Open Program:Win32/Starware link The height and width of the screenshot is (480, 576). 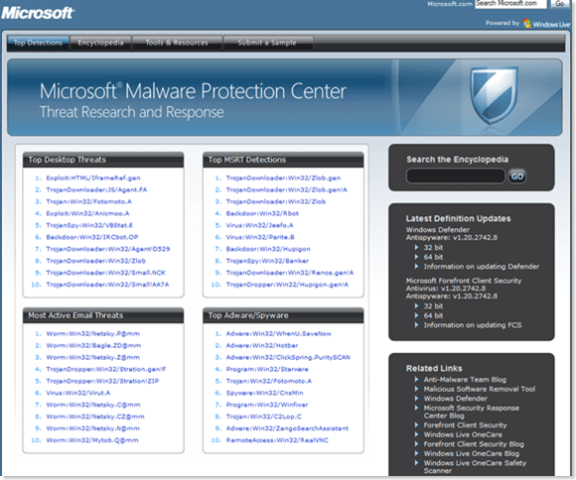coord(267,369)
